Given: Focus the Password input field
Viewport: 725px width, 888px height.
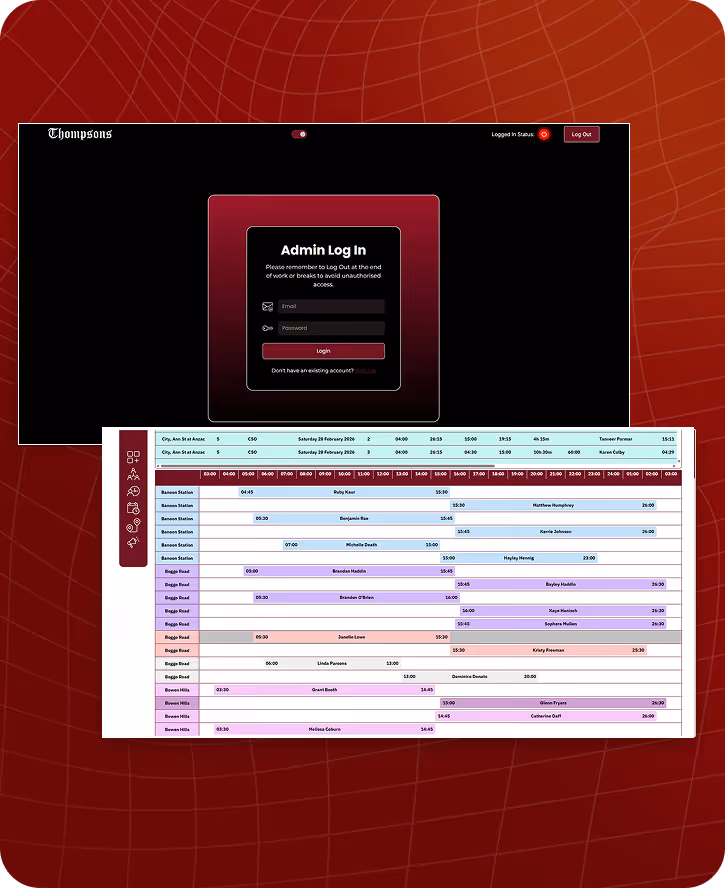Looking at the screenshot, I should pyautogui.click(x=331, y=328).
